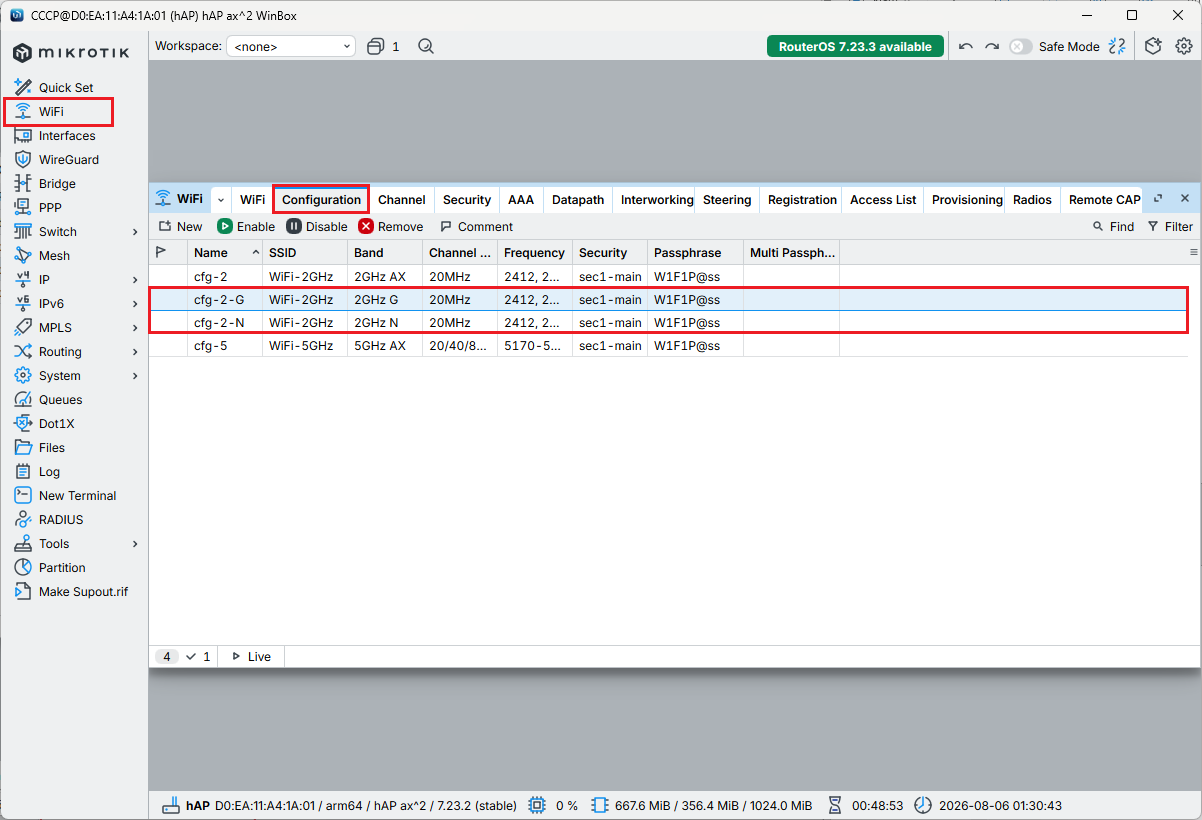Open the PPP menu
Viewport: 1202px width, 820px height.
click(50, 208)
